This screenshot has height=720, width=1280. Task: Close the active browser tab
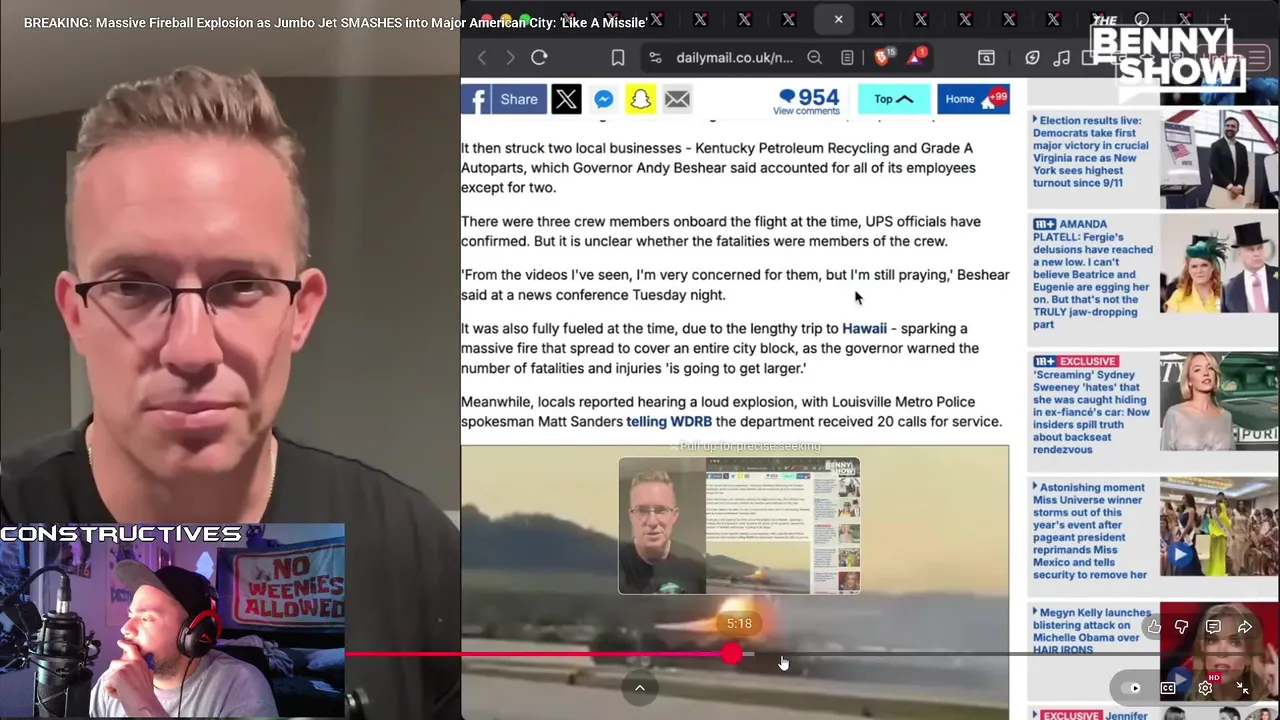click(x=838, y=19)
